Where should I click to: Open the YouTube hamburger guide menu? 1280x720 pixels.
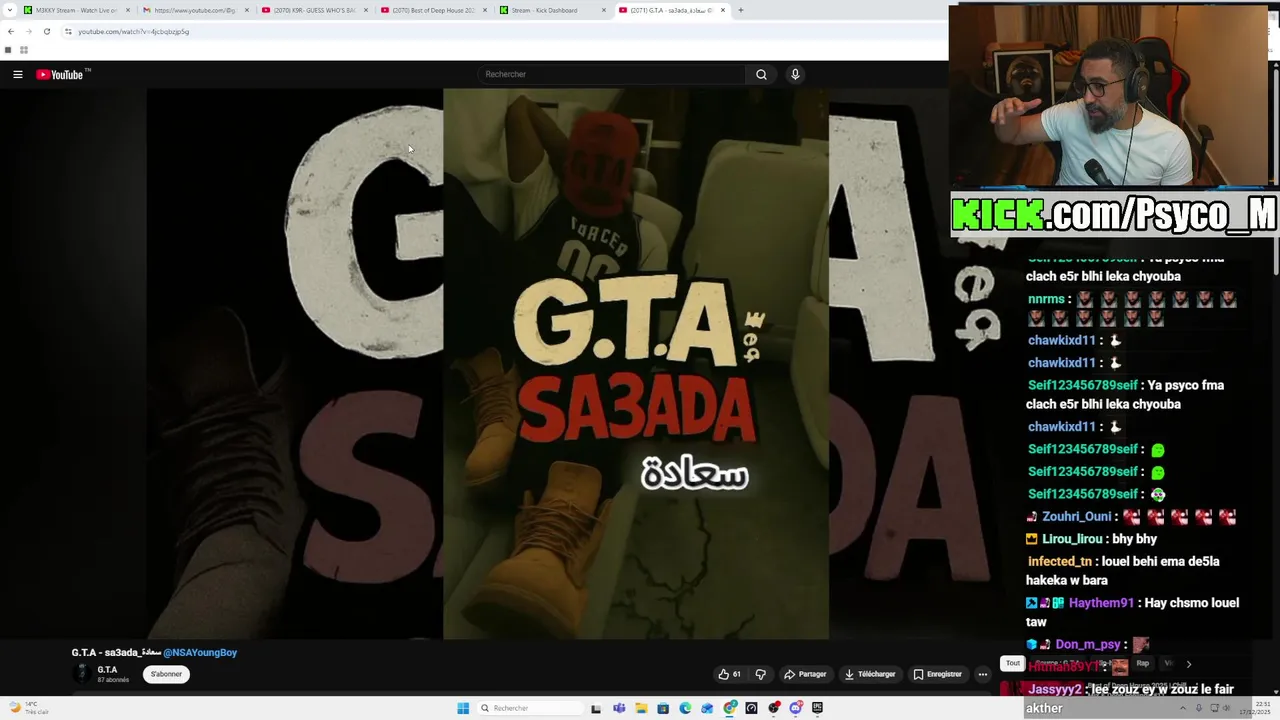(18, 74)
